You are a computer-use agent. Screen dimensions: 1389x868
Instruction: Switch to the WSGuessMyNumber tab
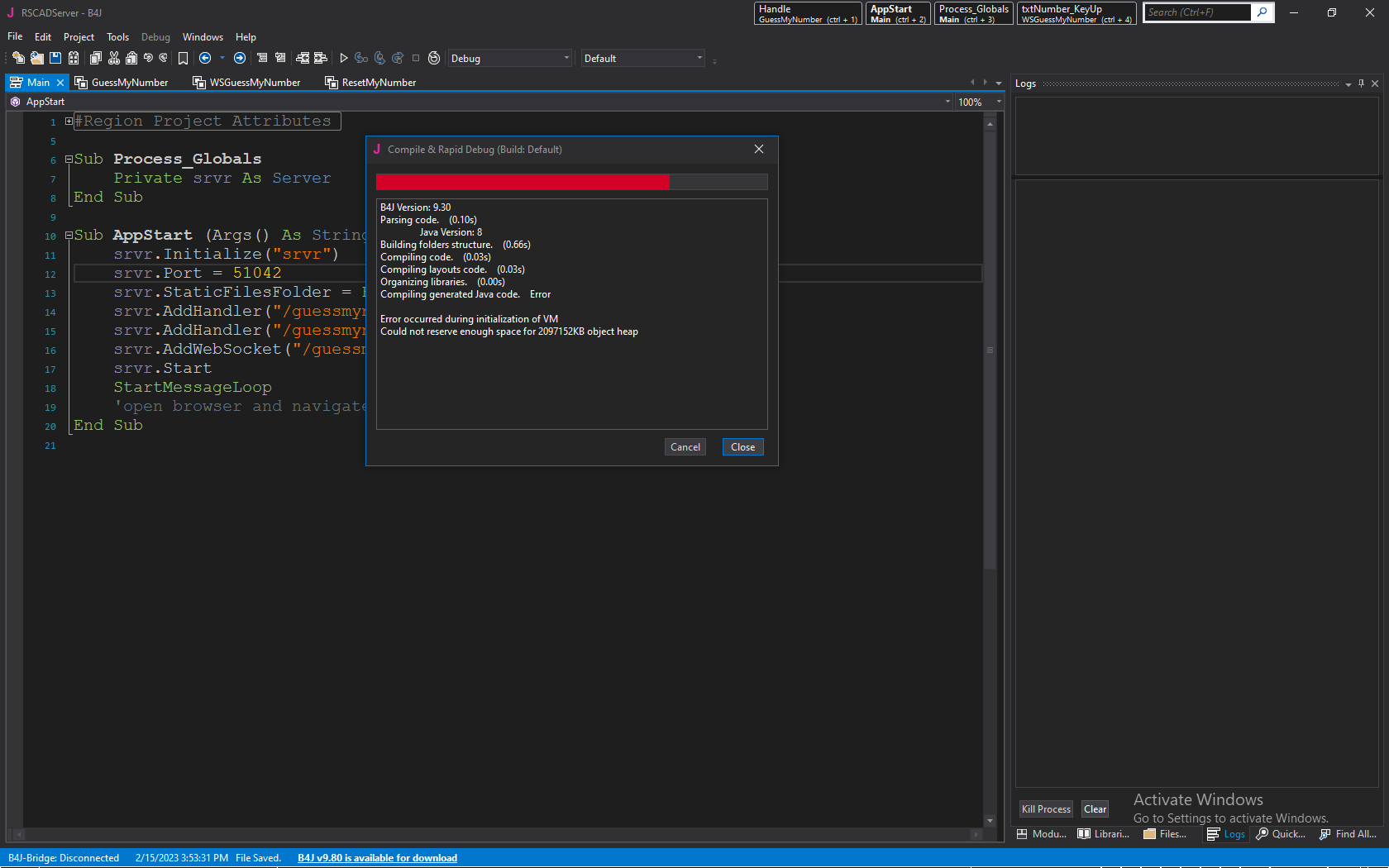tap(246, 83)
